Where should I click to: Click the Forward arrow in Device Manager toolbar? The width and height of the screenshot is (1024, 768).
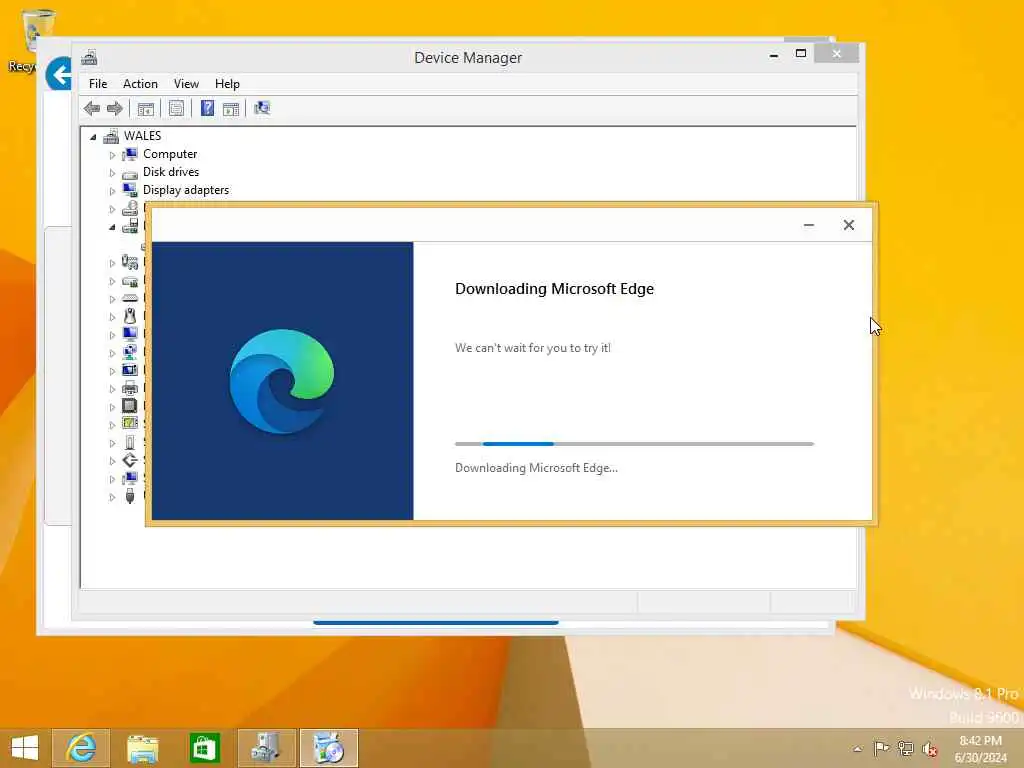point(115,108)
